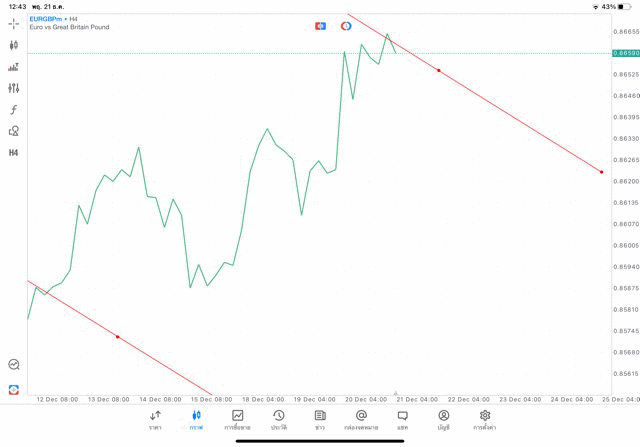
Task: Tap the circular red-blue icon at chart top
Action: 346,25
